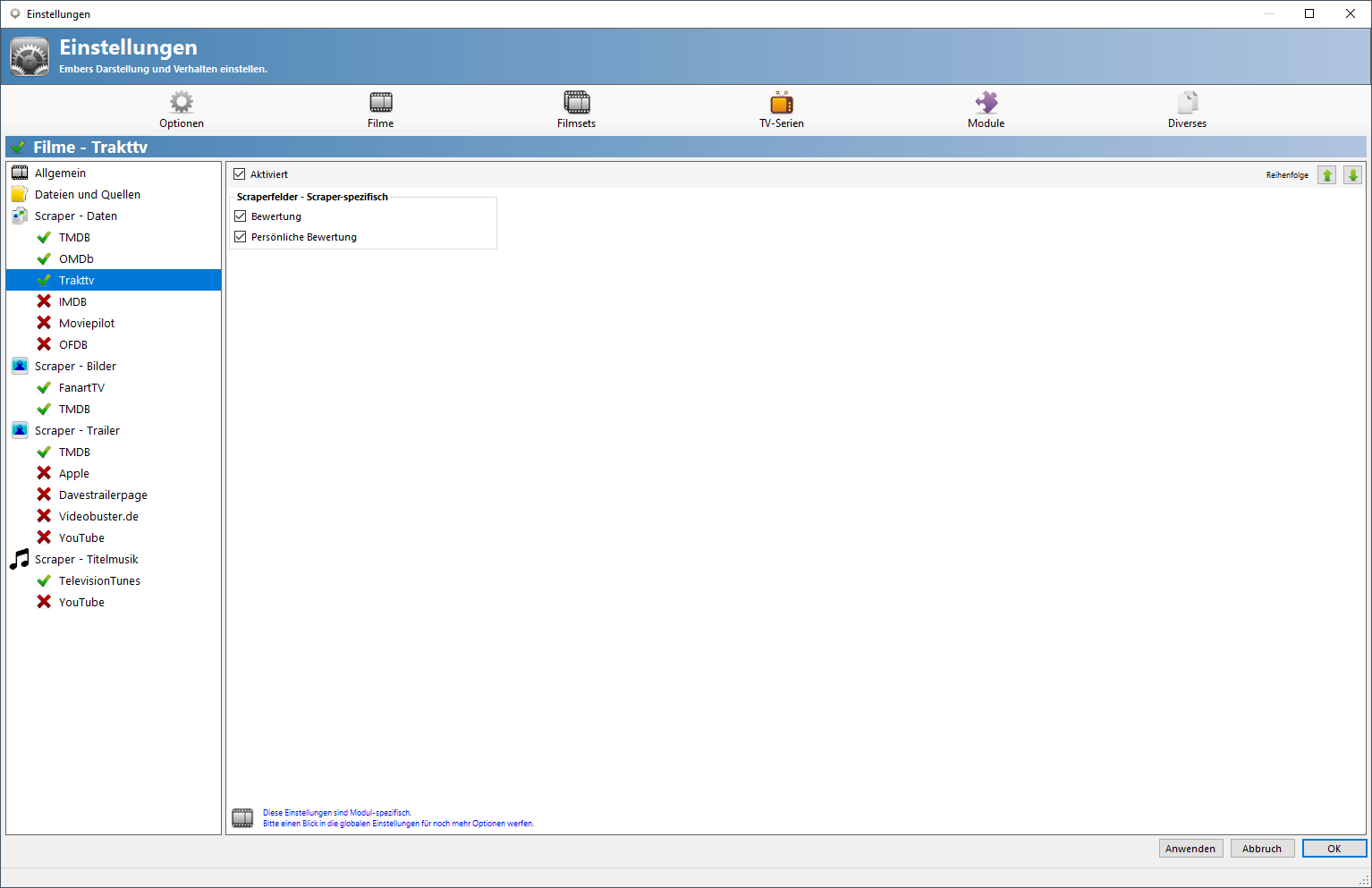This screenshot has width=1372, height=888.
Task: Click the red X beside OFDB
Action: pyautogui.click(x=44, y=344)
